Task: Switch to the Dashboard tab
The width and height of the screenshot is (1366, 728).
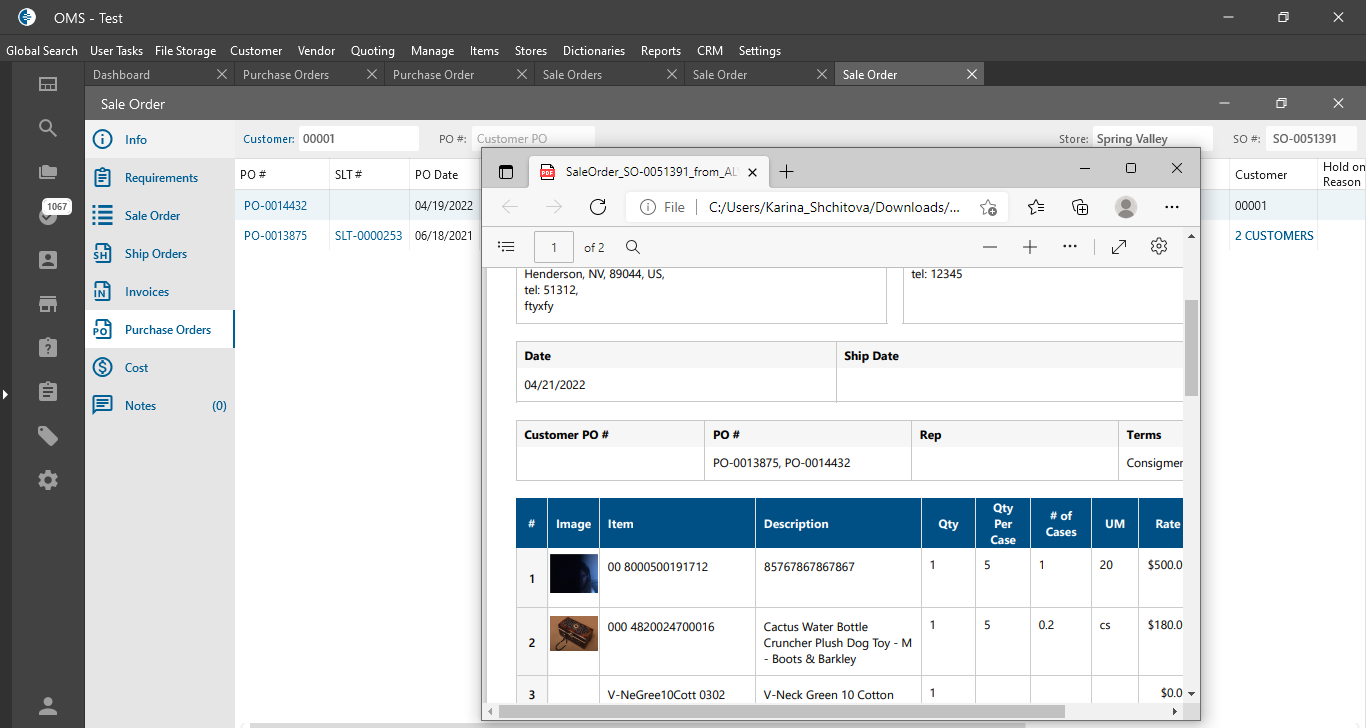Action: coord(121,75)
